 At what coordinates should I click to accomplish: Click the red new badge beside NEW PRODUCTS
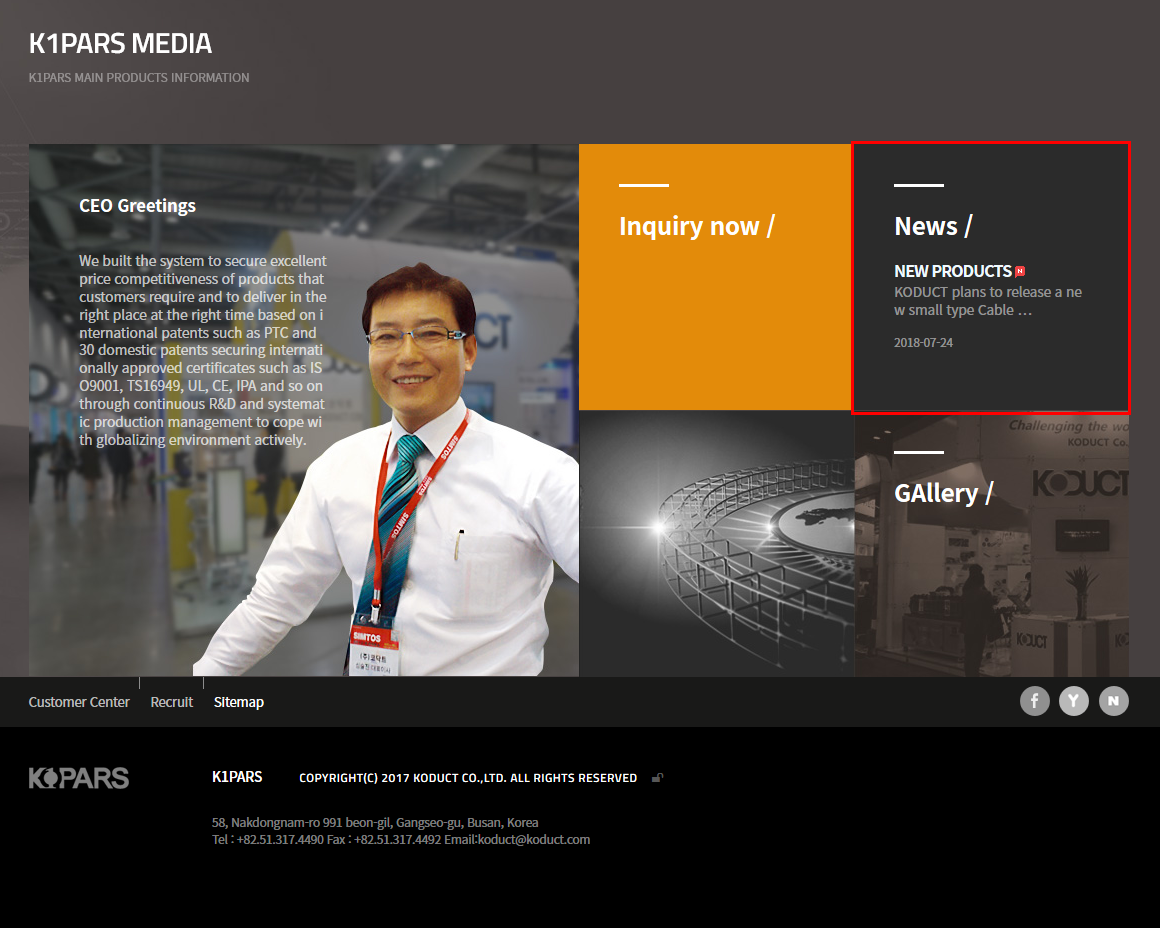tap(1020, 271)
